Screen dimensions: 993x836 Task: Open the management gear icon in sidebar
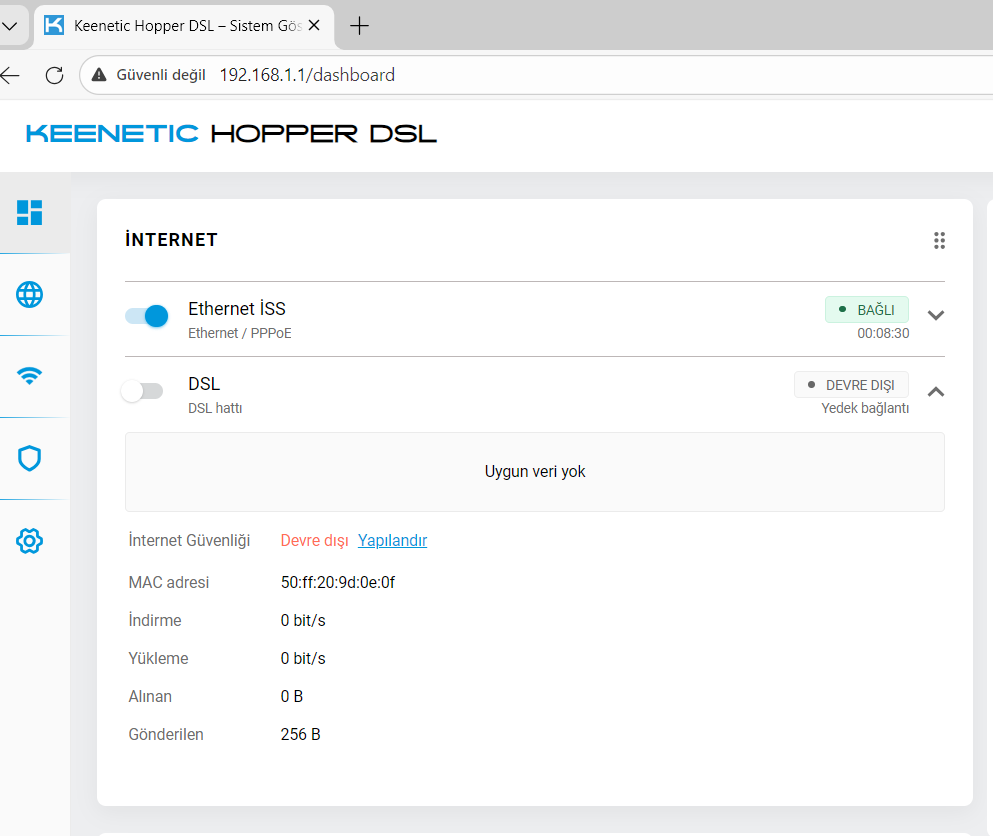coord(30,541)
